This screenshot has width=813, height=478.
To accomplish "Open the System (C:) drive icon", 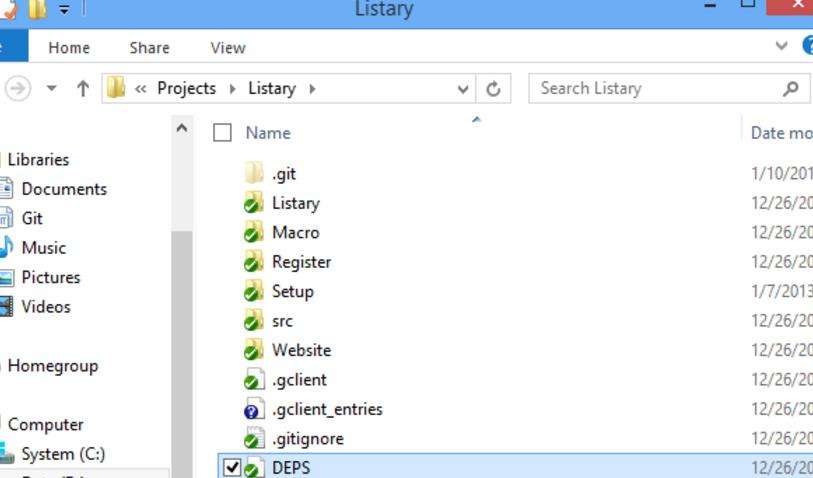I will coord(7,454).
